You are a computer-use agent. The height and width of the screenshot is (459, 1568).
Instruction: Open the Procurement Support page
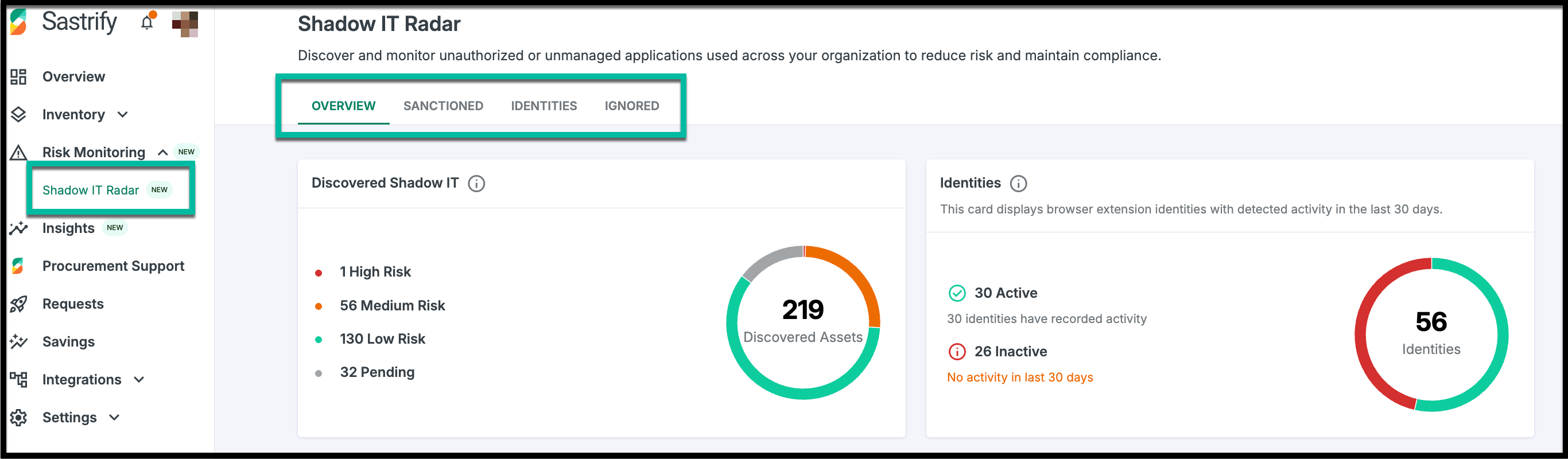pyautogui.click(x=113, y=266)
